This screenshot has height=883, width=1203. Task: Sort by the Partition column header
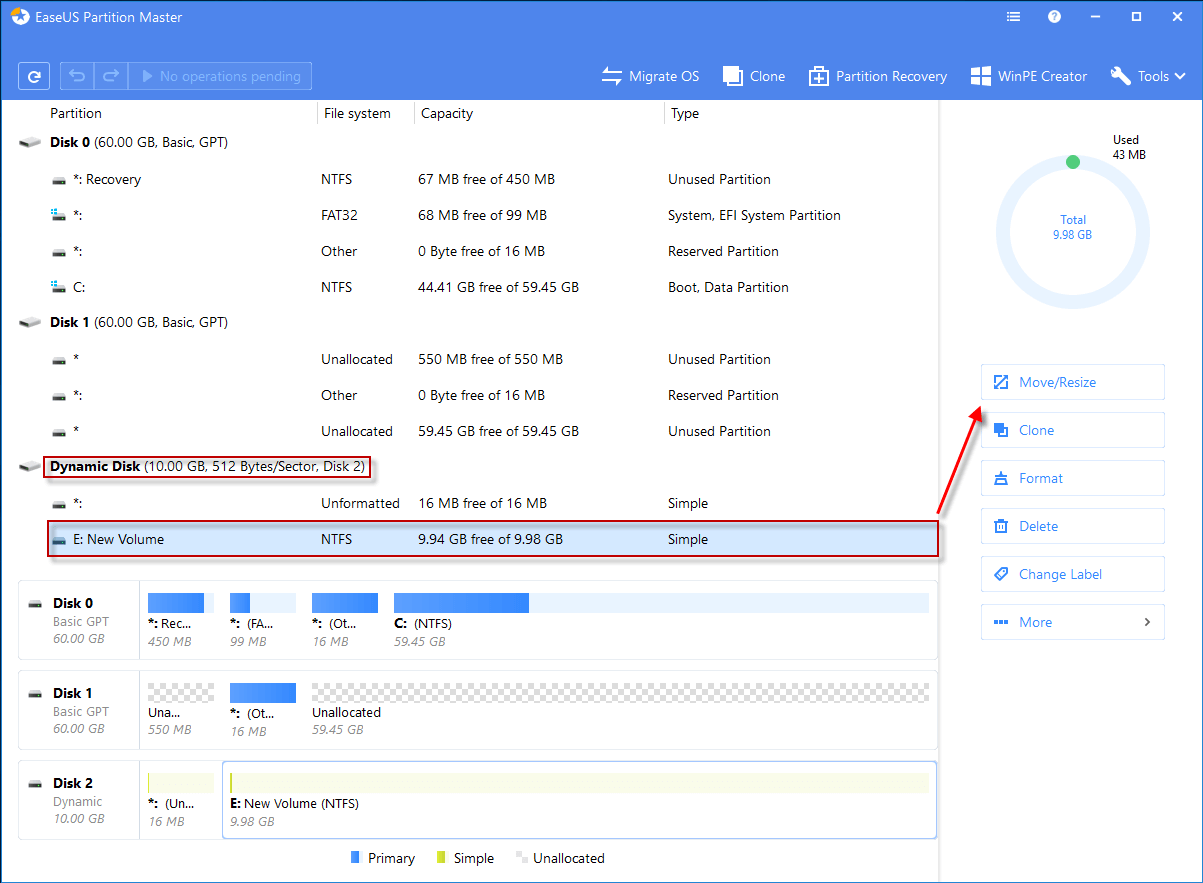click(76, 113)
